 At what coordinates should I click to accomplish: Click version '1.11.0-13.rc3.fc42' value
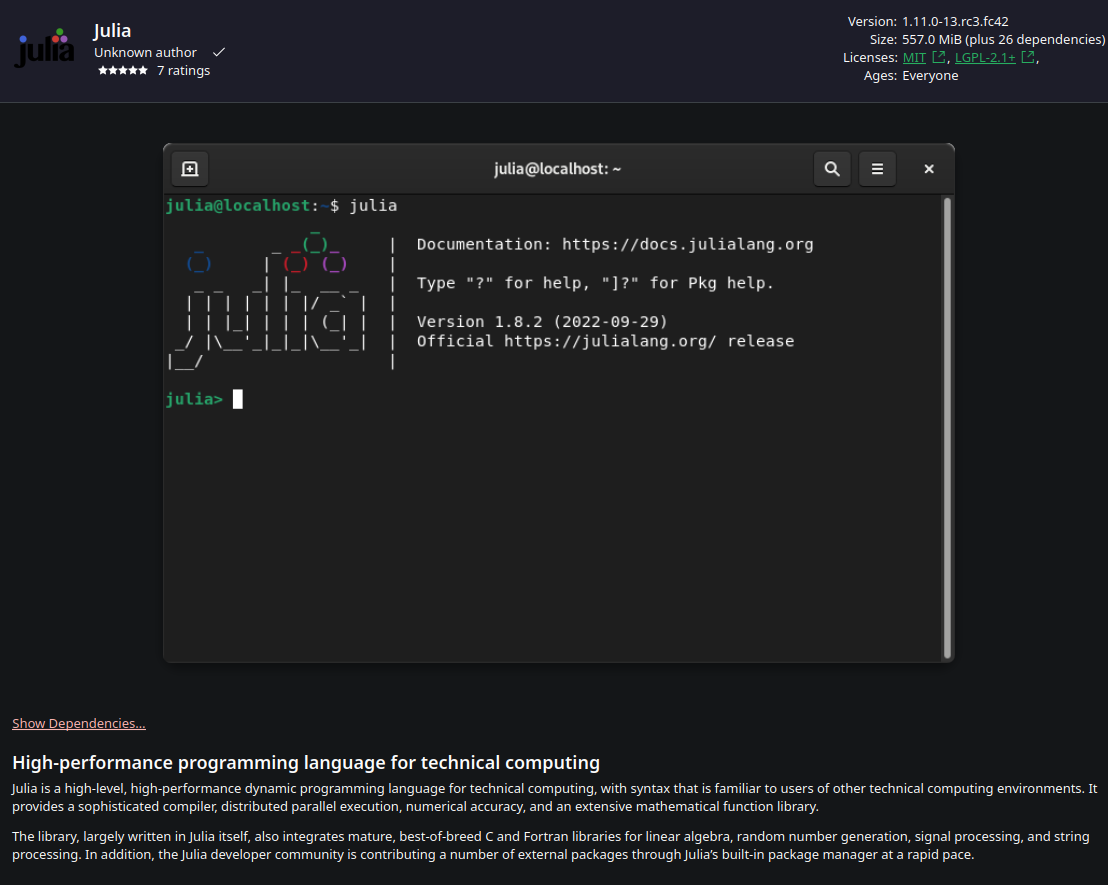(955, 22)
